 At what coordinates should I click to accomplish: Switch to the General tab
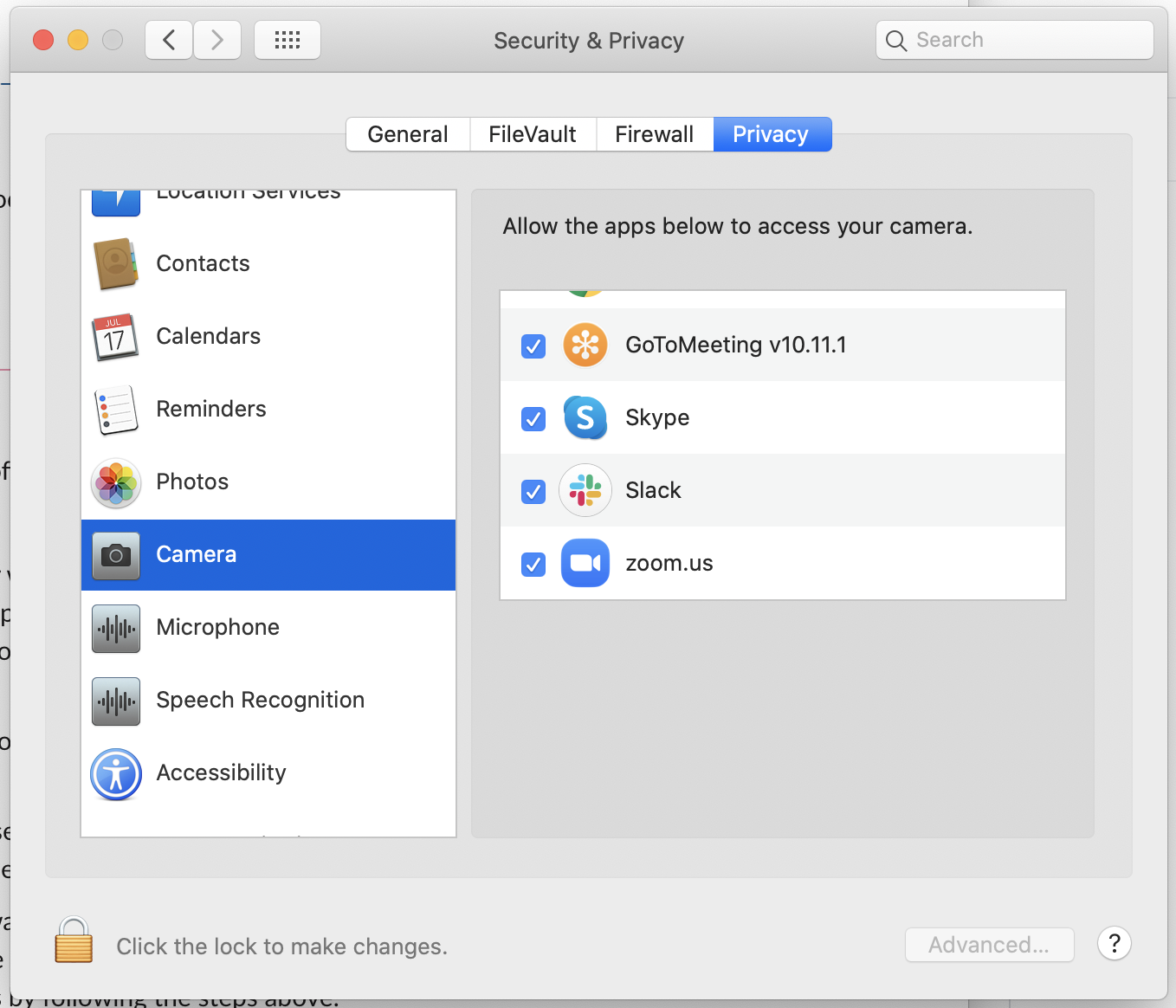[408, 134]
